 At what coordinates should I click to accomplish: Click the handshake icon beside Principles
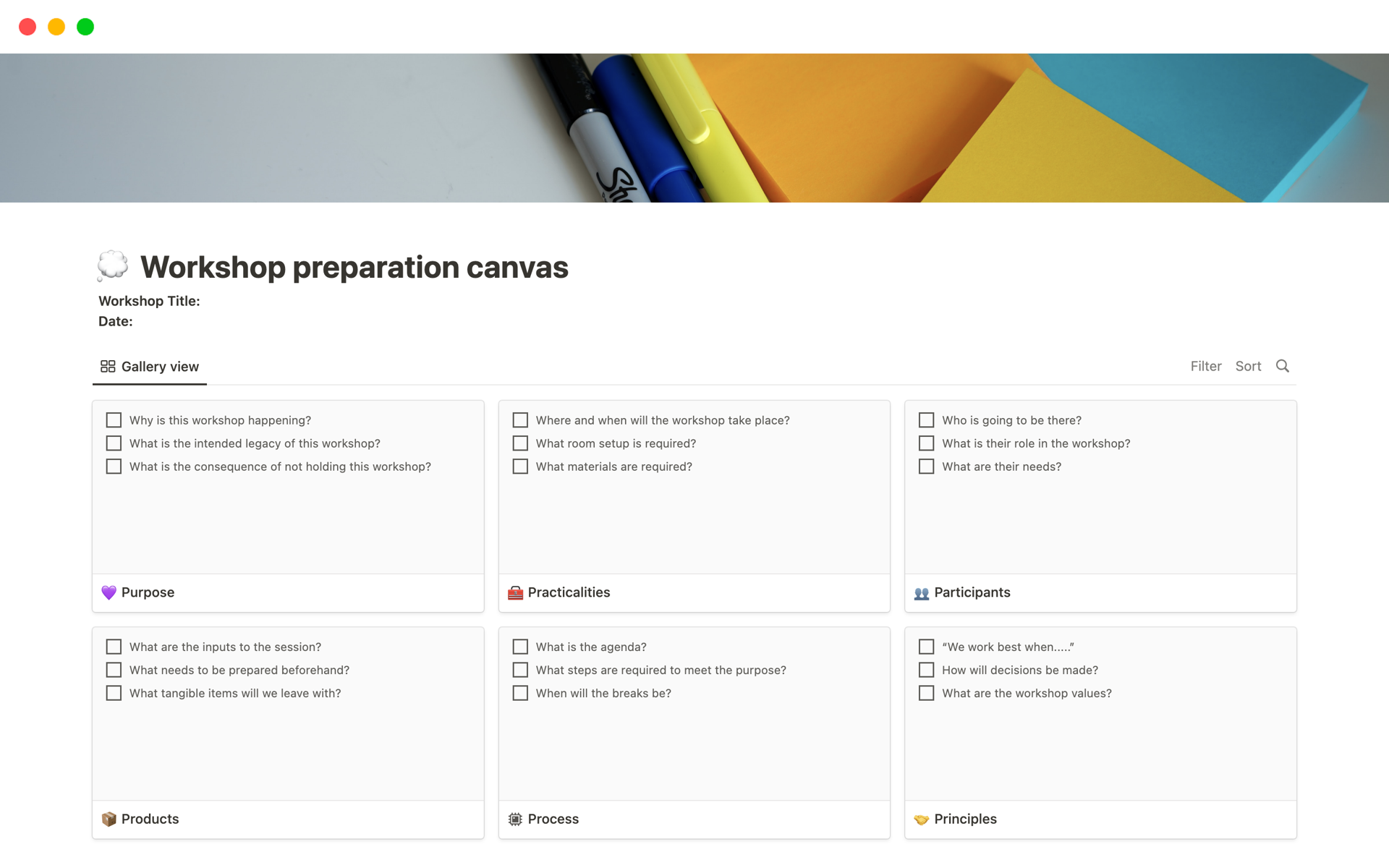point(922,819)
